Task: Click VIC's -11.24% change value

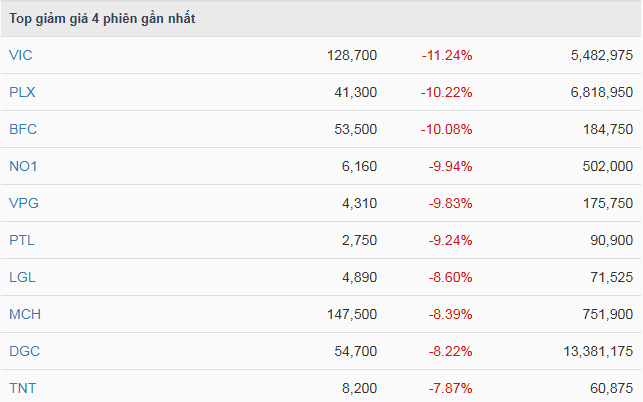Action: coord(446,55)
